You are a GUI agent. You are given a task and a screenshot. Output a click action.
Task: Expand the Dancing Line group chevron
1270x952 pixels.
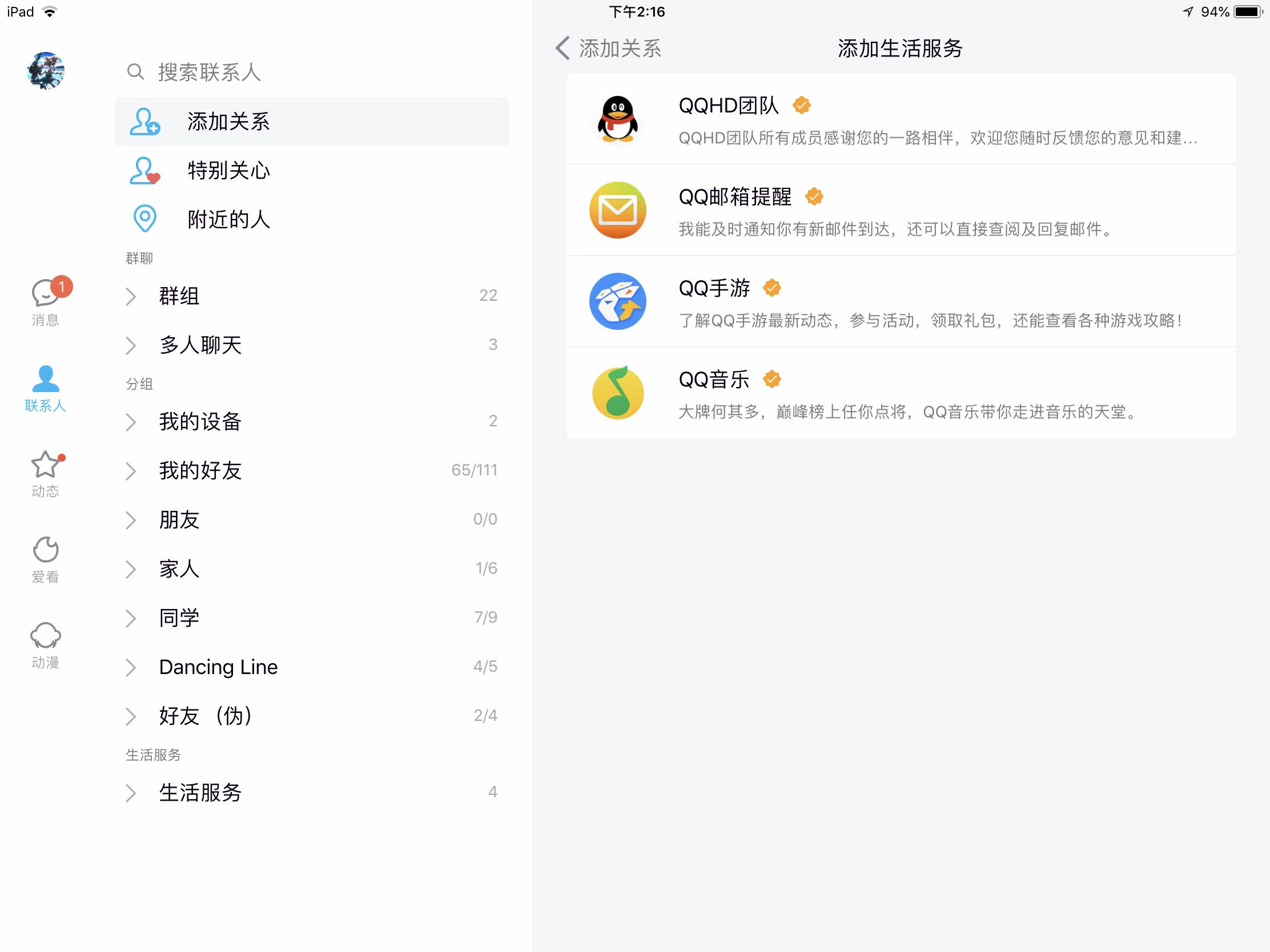tap(131, 667)
